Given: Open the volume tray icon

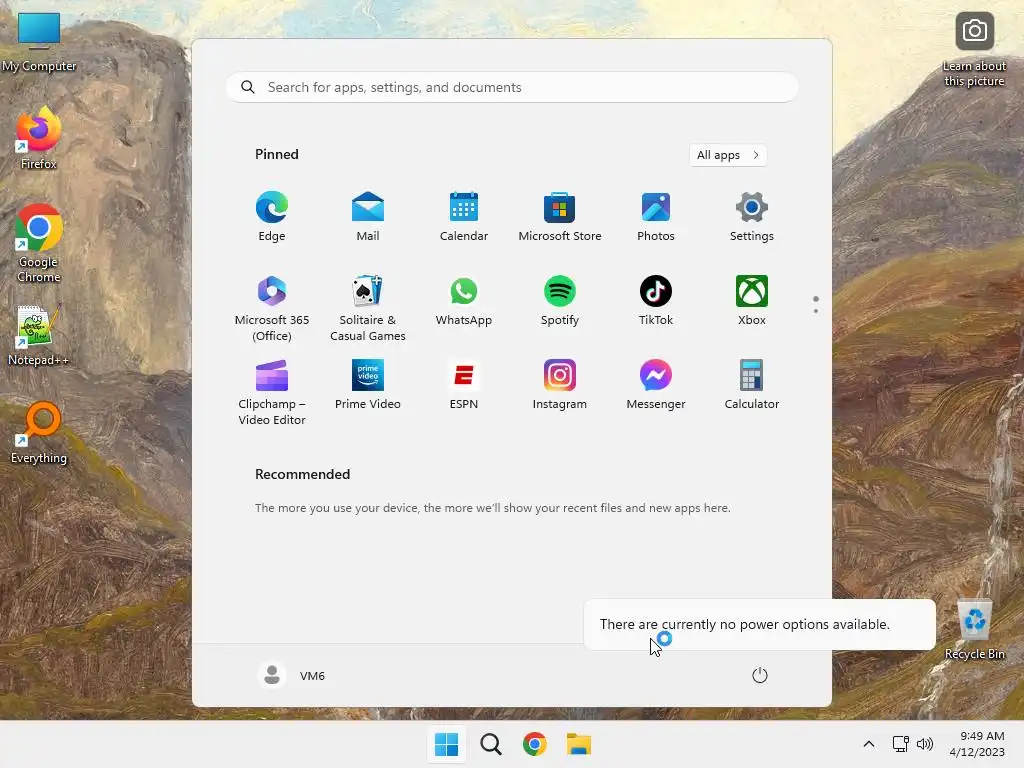Looking at the screenshot, I should click(x=925, y=744).
